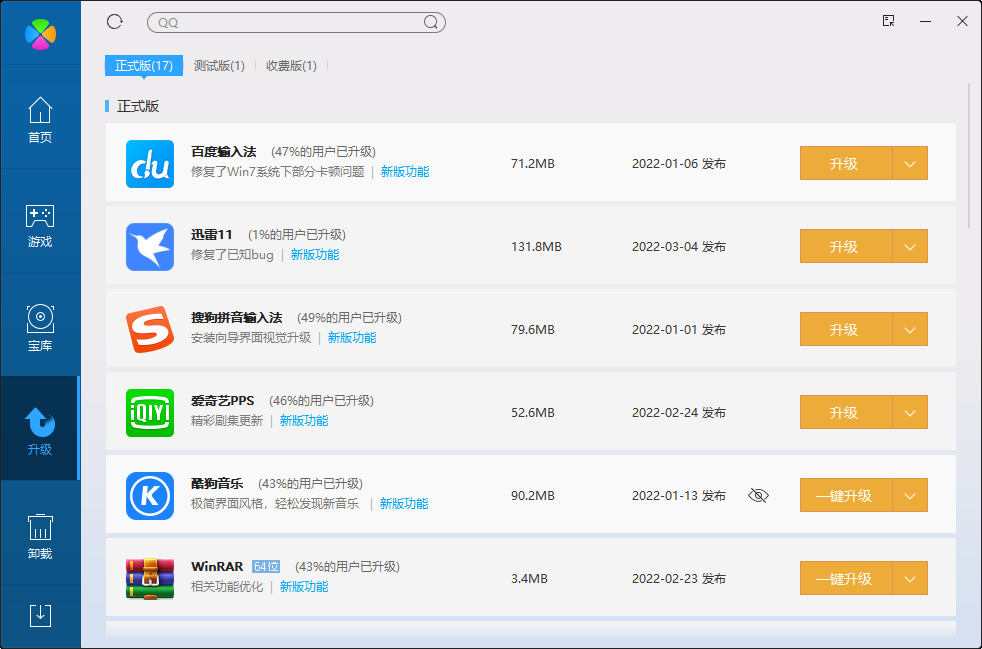The height and width of the screenshot is (649, 982).
Task: Click the WinRAR app icon
Action: (x=150, y=579)
